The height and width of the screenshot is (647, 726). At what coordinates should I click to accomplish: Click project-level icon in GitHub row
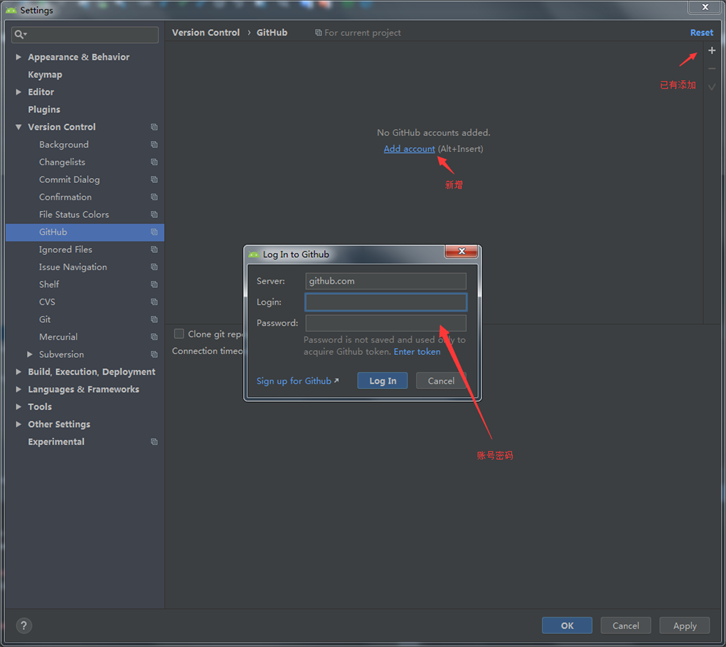[154, 232]
